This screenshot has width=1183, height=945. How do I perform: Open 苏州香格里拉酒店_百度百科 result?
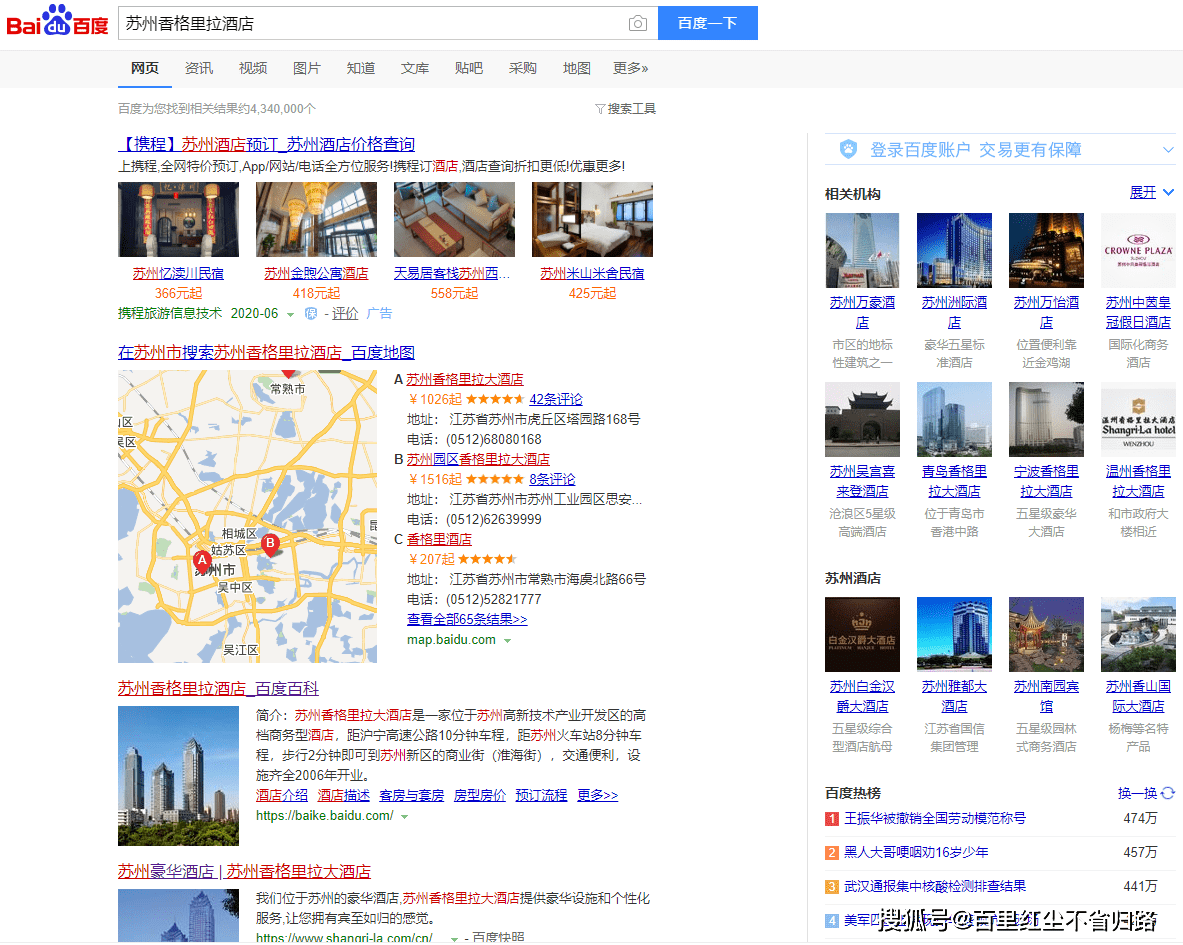218,689
